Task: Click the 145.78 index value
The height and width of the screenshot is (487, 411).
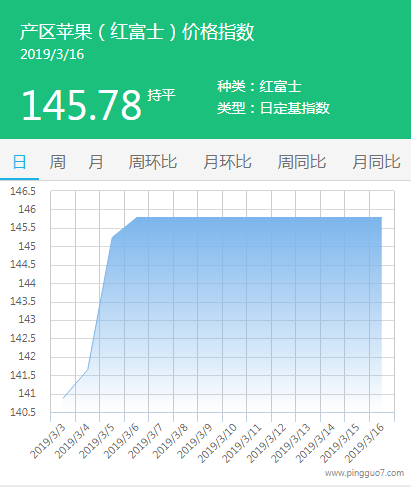Action: (82, 105)
